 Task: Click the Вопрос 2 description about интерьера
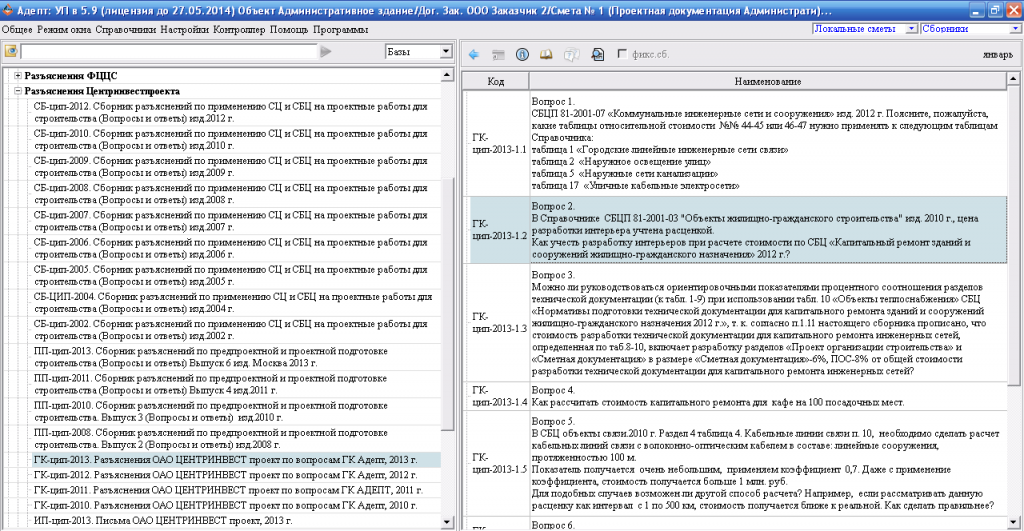(x=768, y=230)
